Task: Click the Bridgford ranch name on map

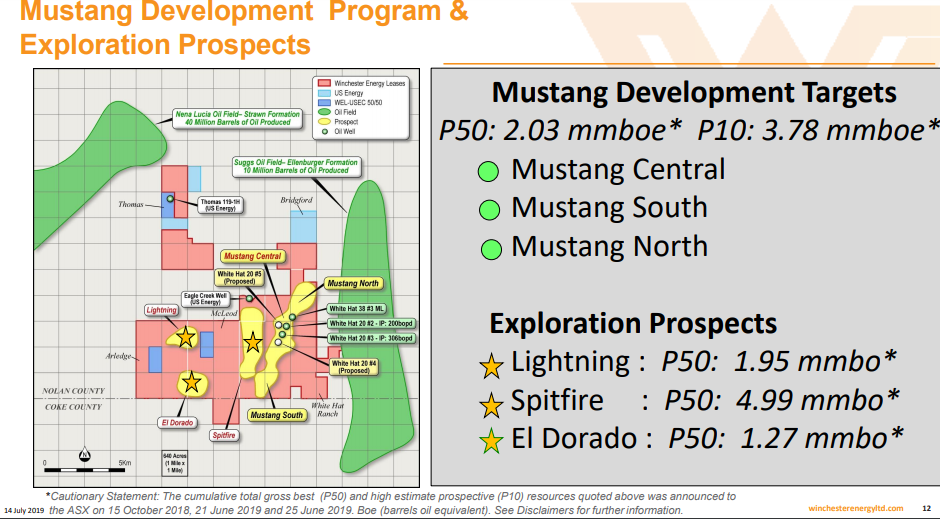Action: click(x=296, y=200)
